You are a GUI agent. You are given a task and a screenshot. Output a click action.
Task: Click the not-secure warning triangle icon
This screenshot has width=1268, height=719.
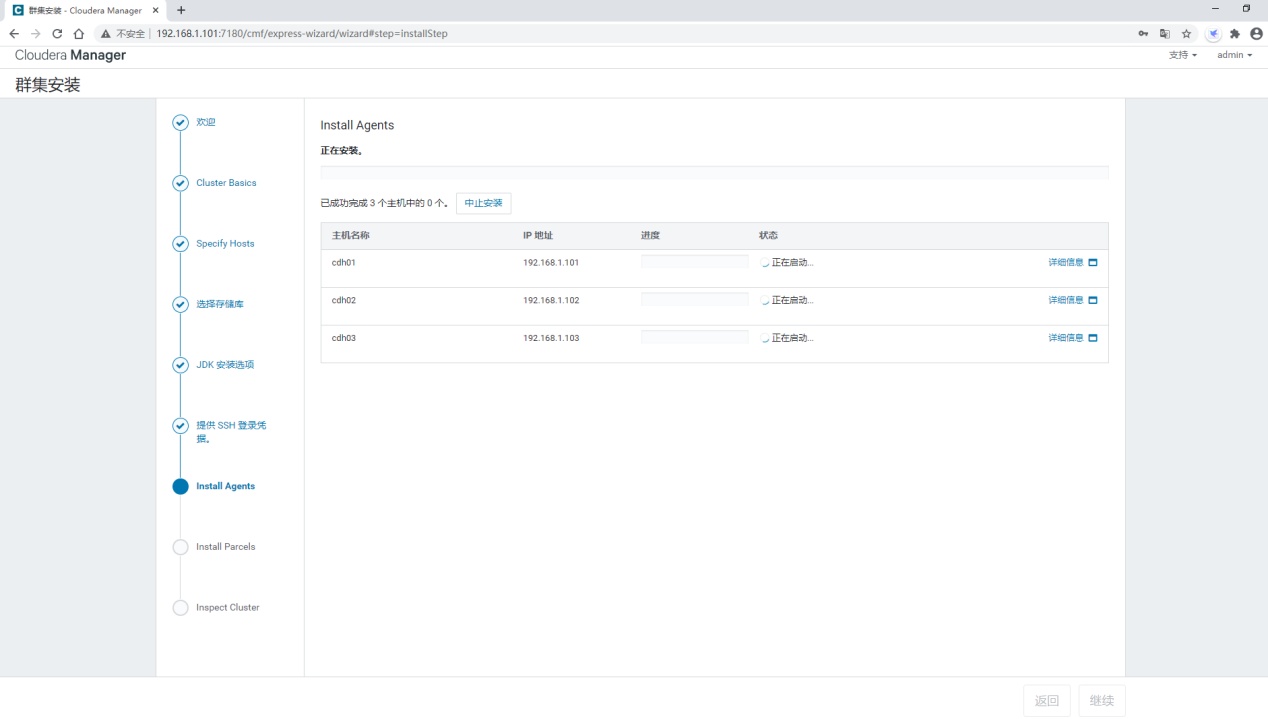tap(106, 33)
